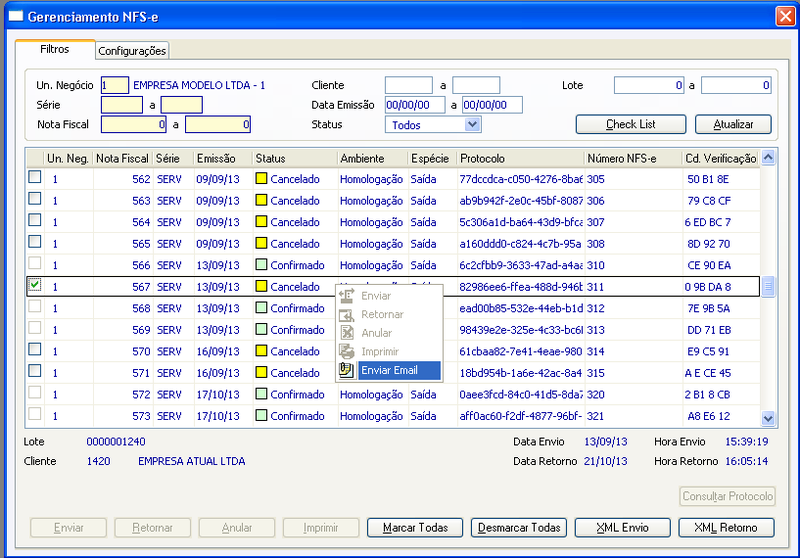Click the first Lote input field
This screenshot has width=800, height=558.
click(649, 85)
